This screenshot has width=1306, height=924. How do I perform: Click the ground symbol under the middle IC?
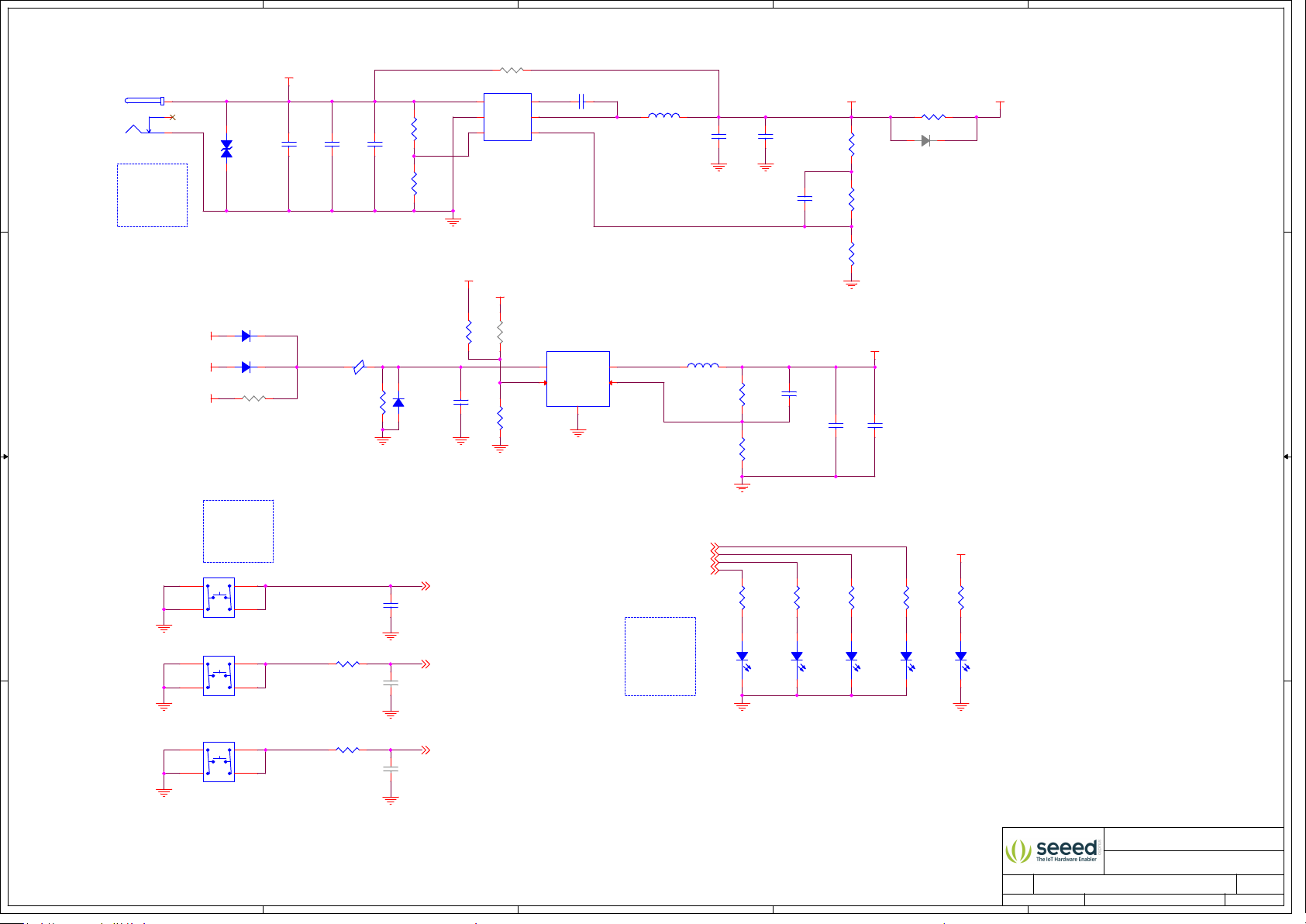click(578, 433)
